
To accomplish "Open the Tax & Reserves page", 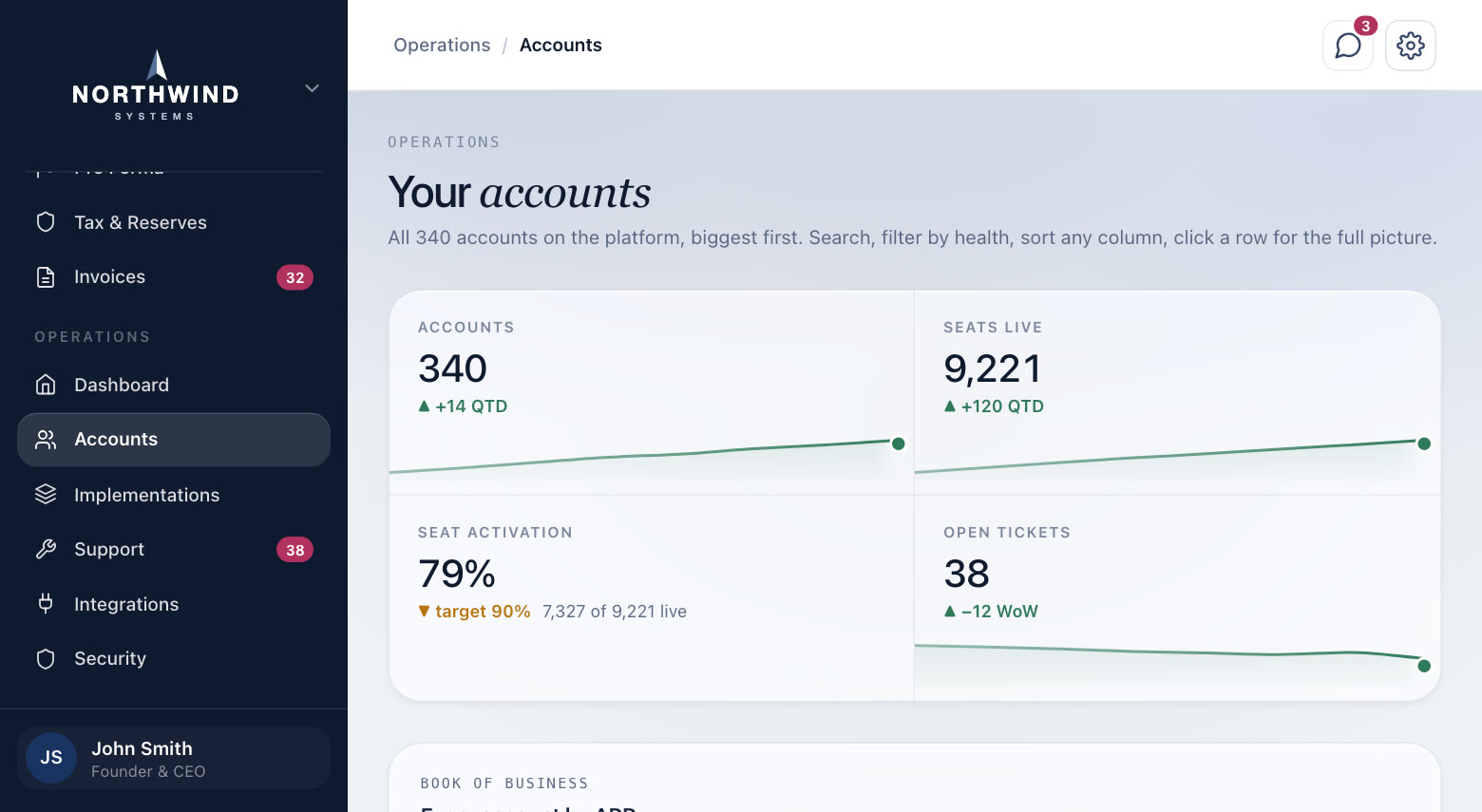I will point(174,222).
